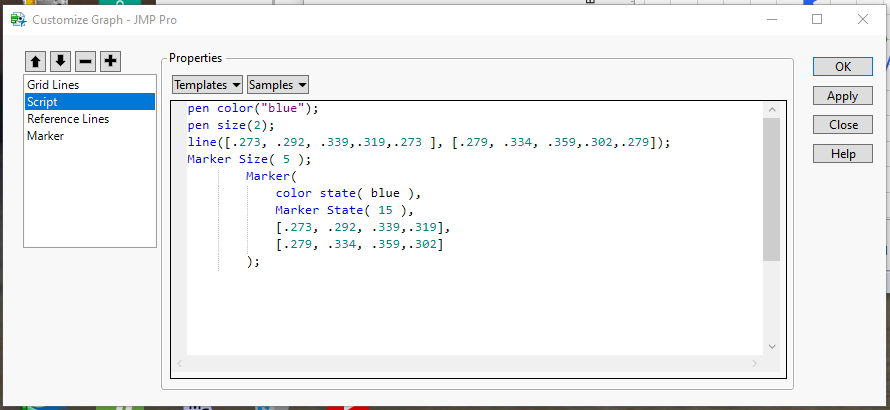
Task: Click the closing ); line of Marker
Action: (x=253, y=262)
